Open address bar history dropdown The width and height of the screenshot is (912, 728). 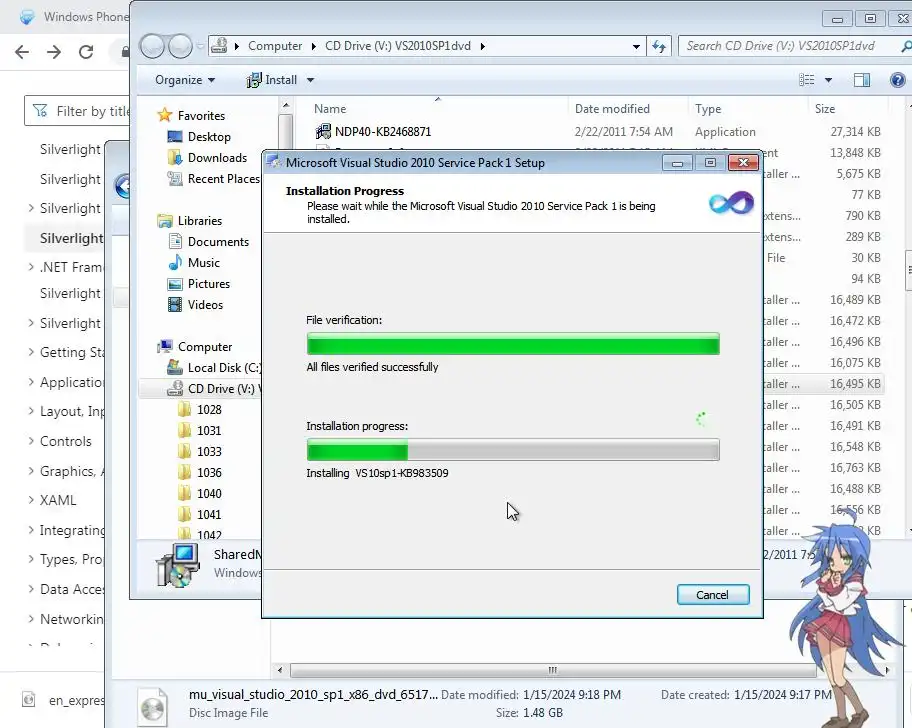pos(636,47)
